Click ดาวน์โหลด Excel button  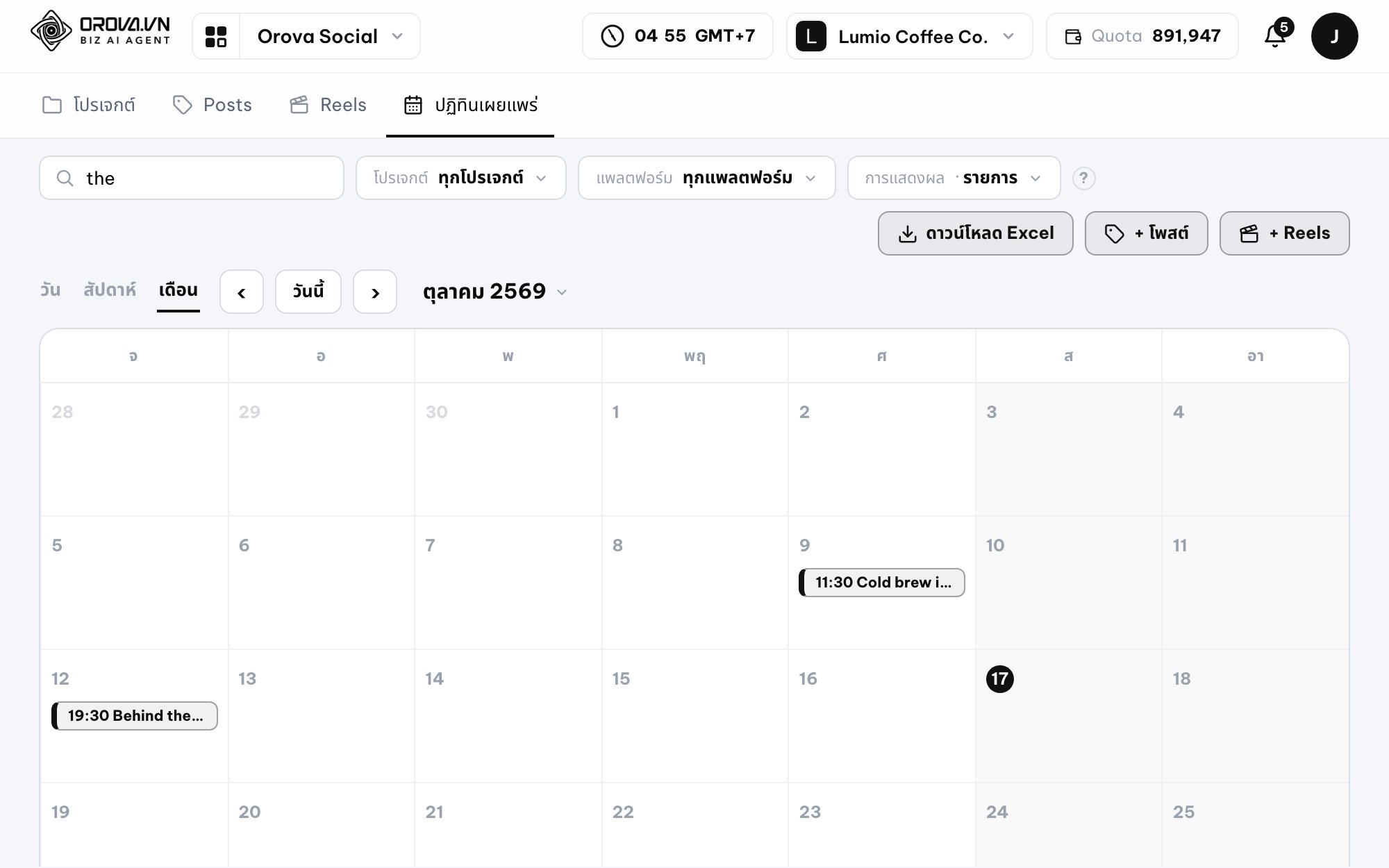(x=976, y=233)
